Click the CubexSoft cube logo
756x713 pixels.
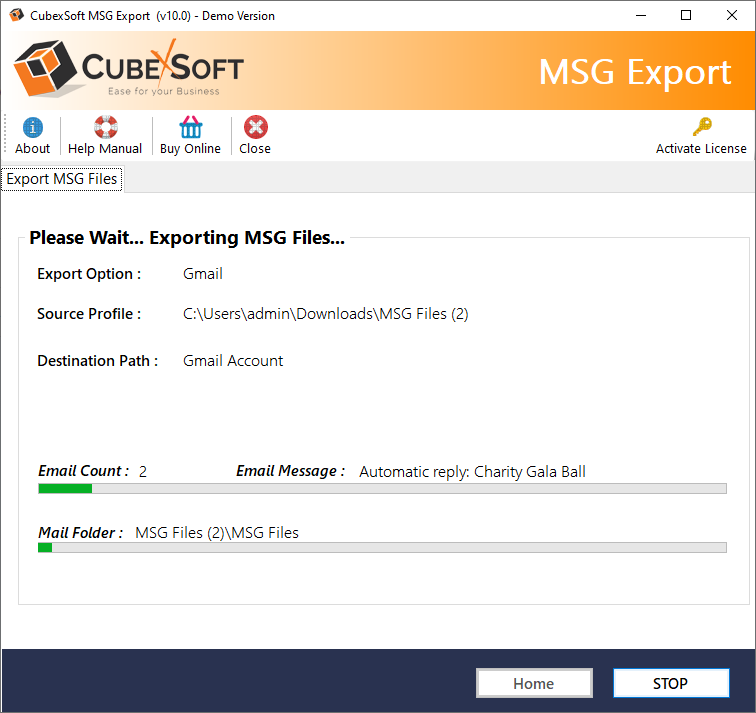[x=45, y=71]
